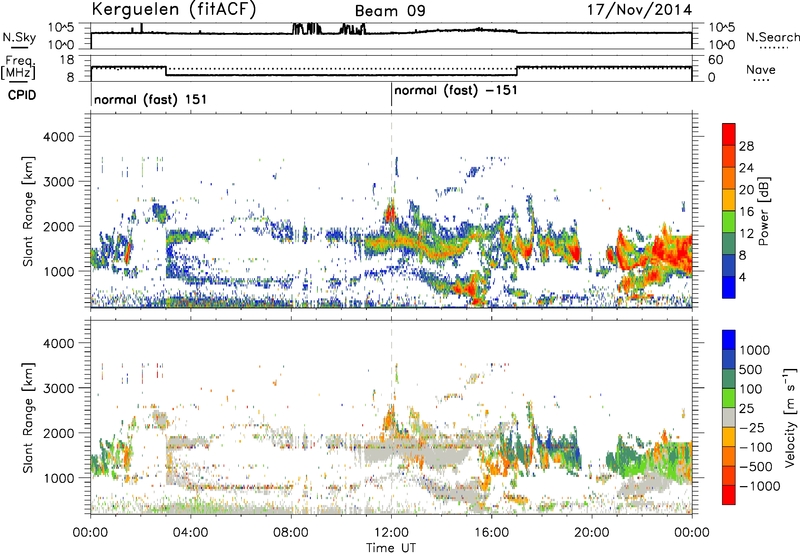Viewport: 800px width, 554px height.
Task: Click Slant Range [km] label of power panel
Action: (x=28, y=211)
